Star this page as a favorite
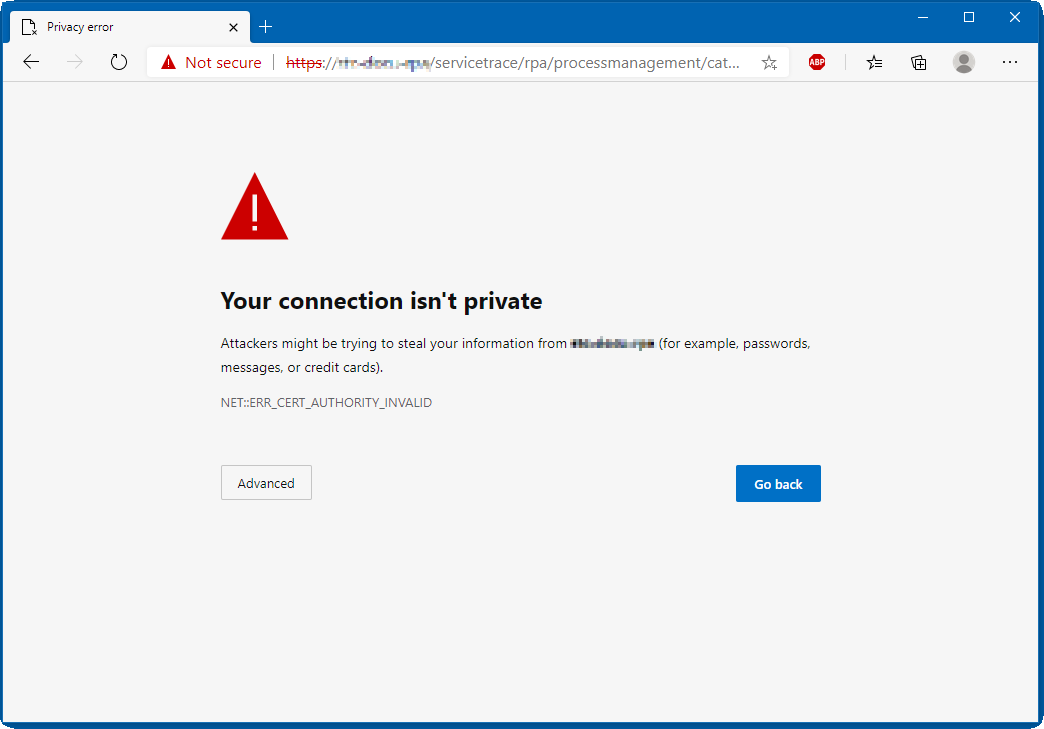This screenshot has height=729, width=1044. [x=769, y=61]
